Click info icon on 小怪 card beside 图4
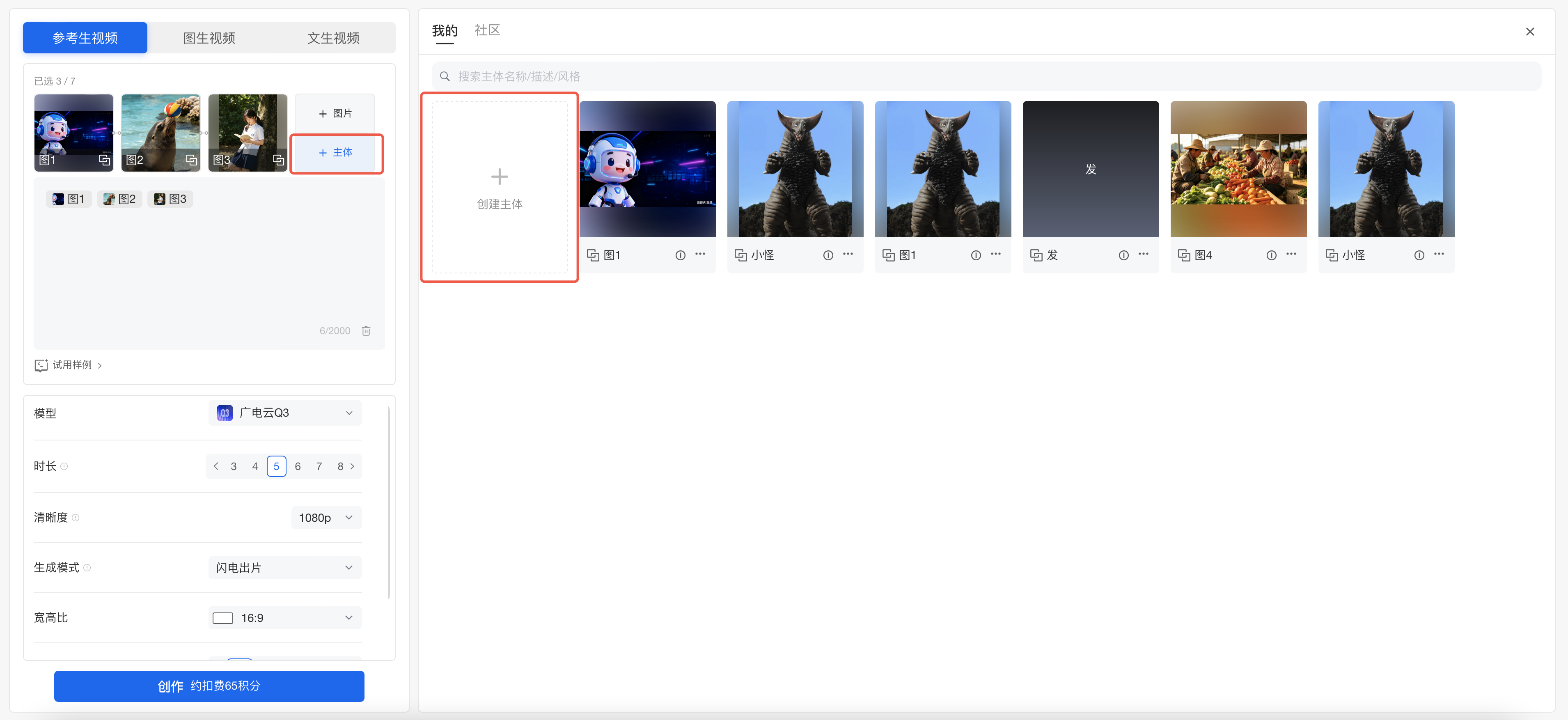Viewport: 1568px width, 720px height. (1419, 255)
